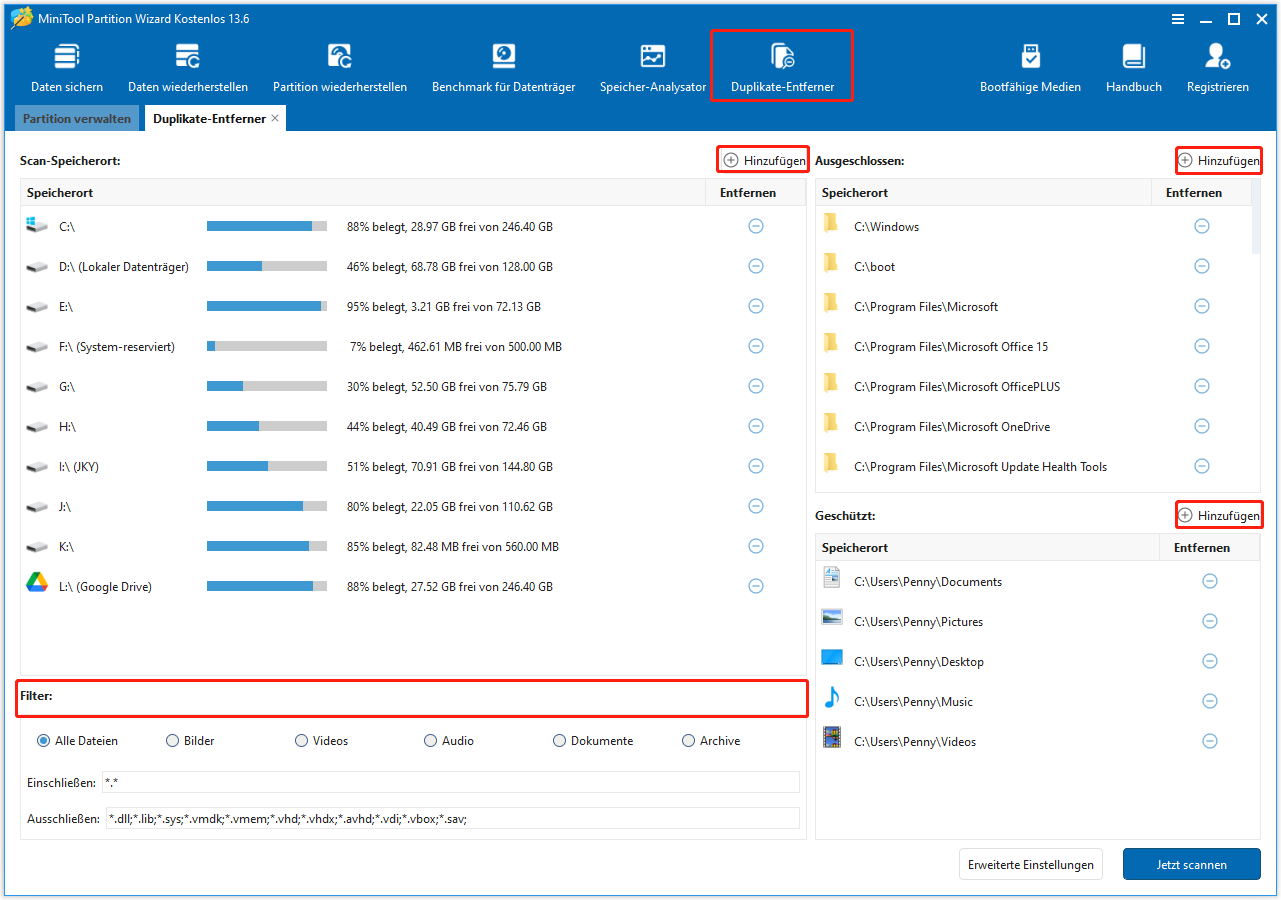Select the C:\Windows excluded row

[x=1034, y=226]
